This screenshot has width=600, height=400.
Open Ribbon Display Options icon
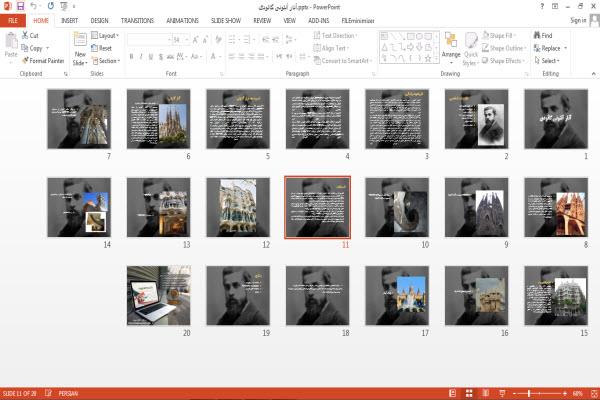pyautogui.click(x=554, y=7)
